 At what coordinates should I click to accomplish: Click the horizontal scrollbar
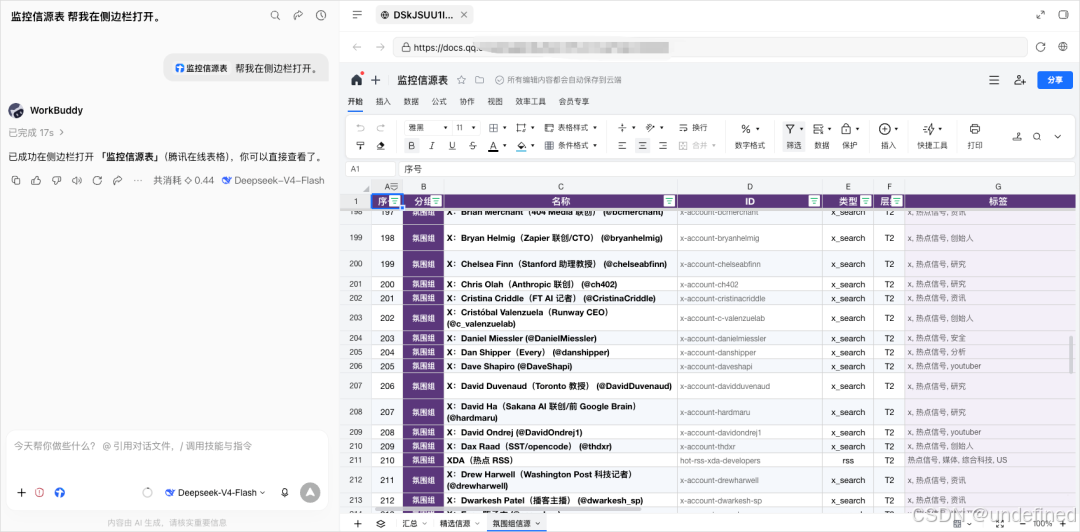click(x=508, y=509)
